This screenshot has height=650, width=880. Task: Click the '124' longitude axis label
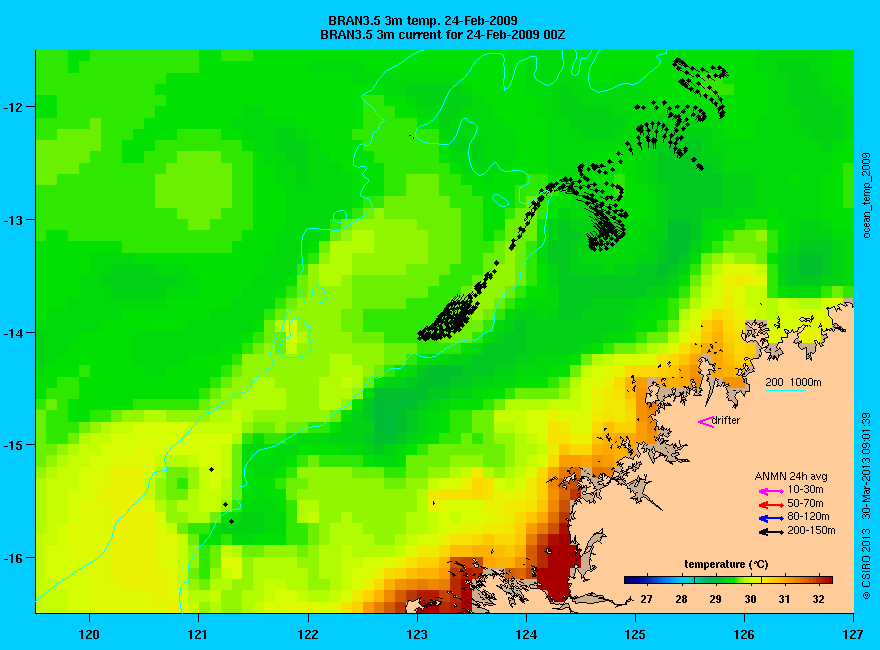click(526, 635)
